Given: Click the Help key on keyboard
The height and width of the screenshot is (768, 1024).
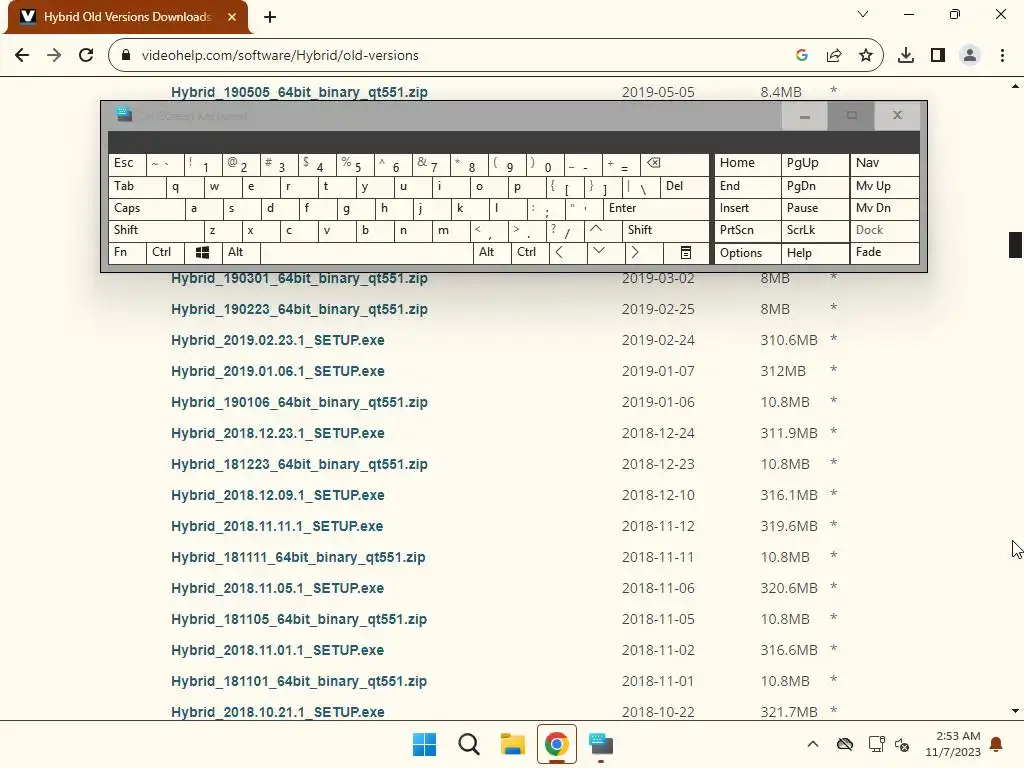Looking at the screenshot, I should pyautogui.click(x=814, y=253).
